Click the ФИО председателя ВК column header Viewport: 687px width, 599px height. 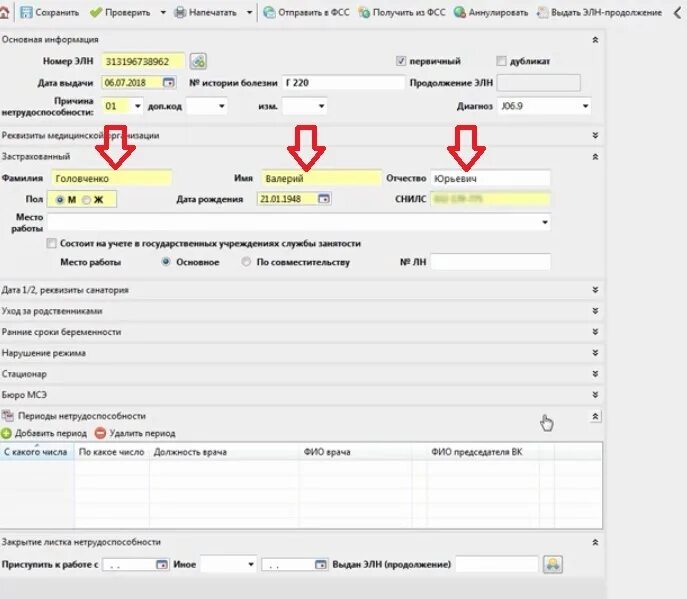(484, 452)
